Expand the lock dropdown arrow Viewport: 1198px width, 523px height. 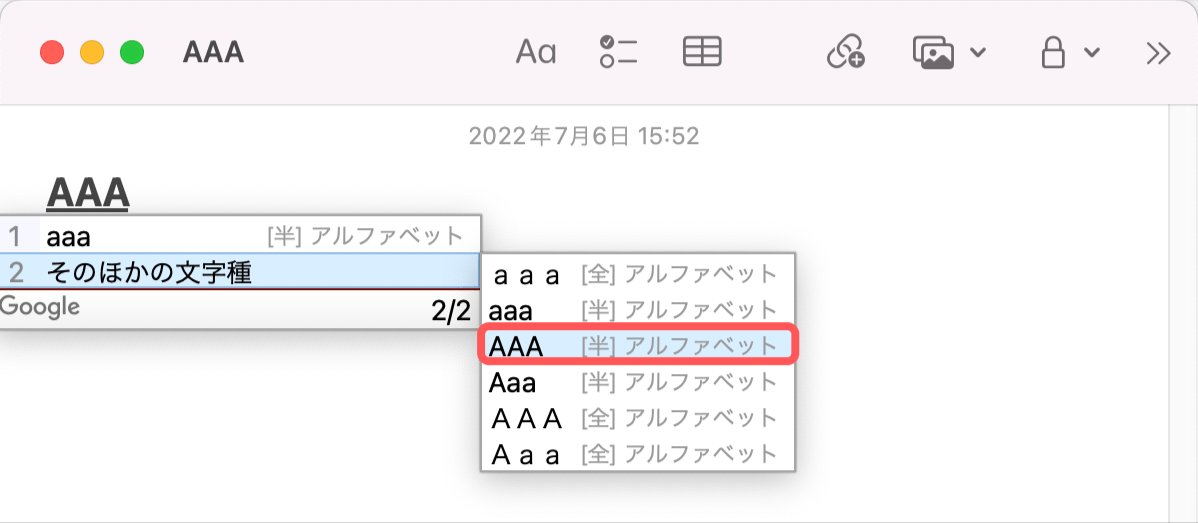1092,53
